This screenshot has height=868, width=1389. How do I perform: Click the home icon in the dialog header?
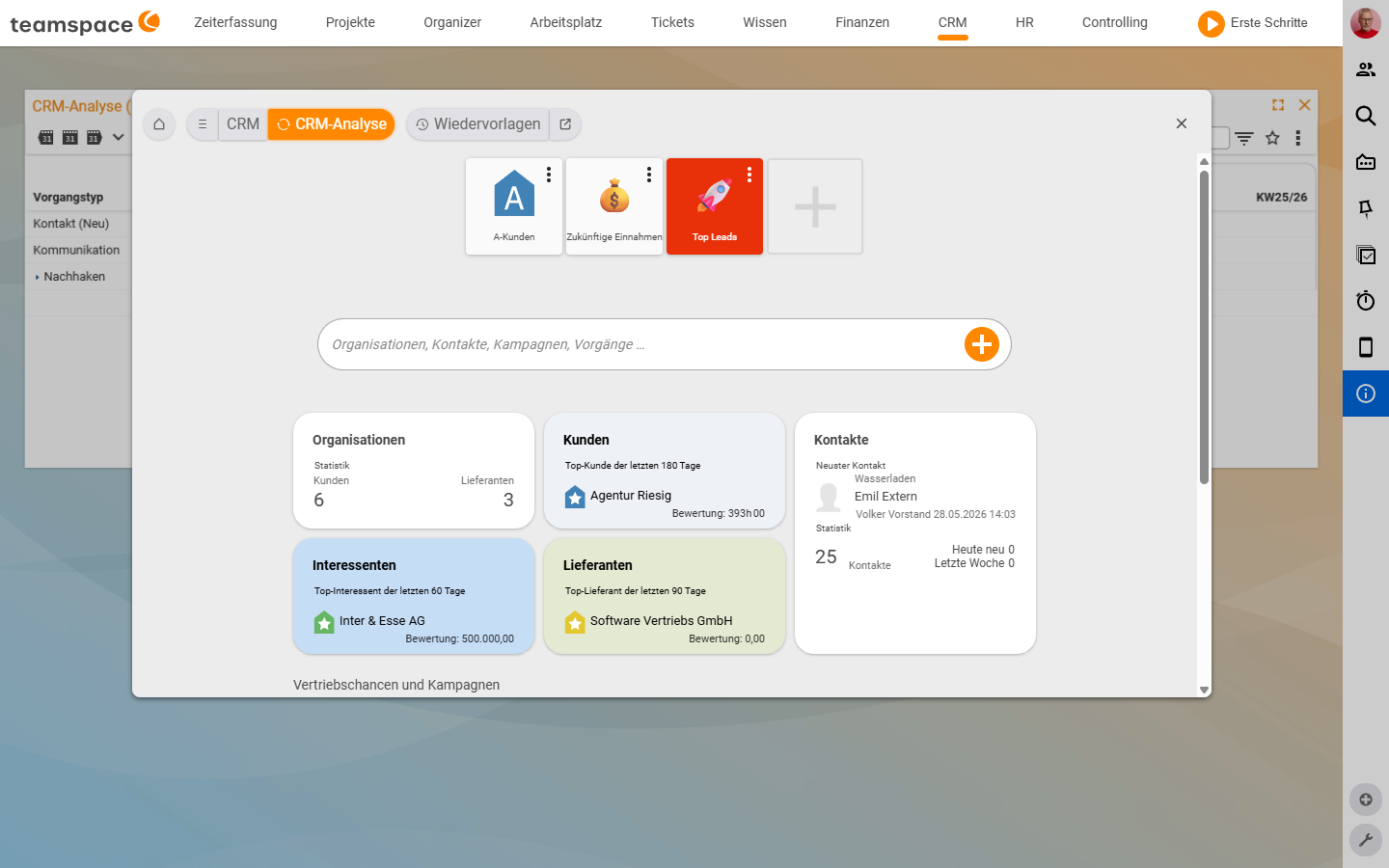click(x=159, y=124)
